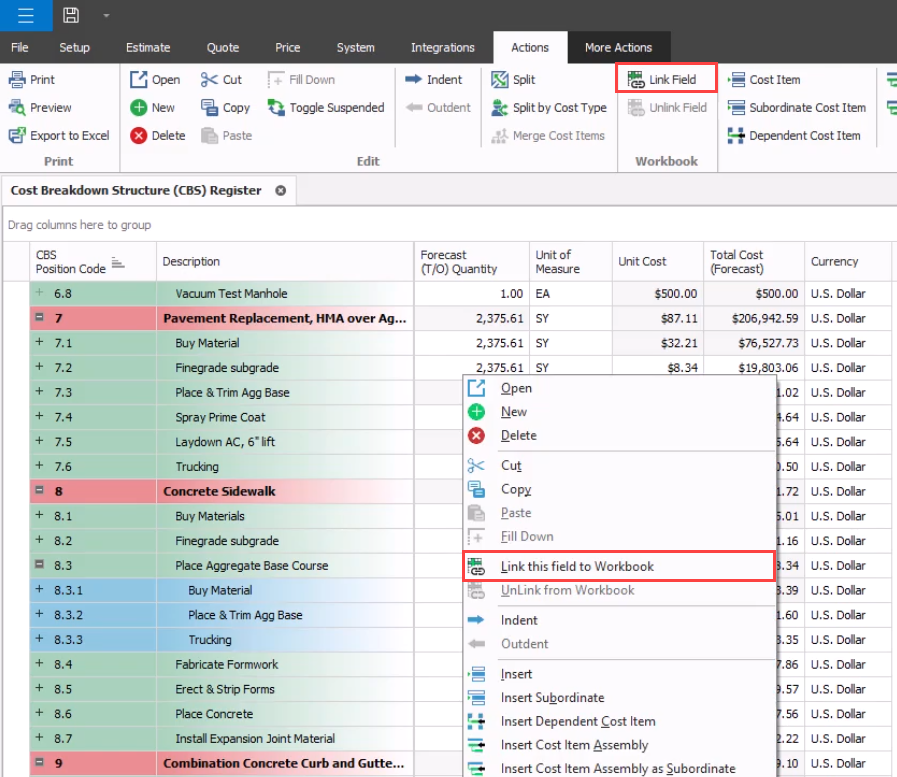Open the quick access toolbar dropdown arrow
This screenshot has width=897, height=777.
106,15
